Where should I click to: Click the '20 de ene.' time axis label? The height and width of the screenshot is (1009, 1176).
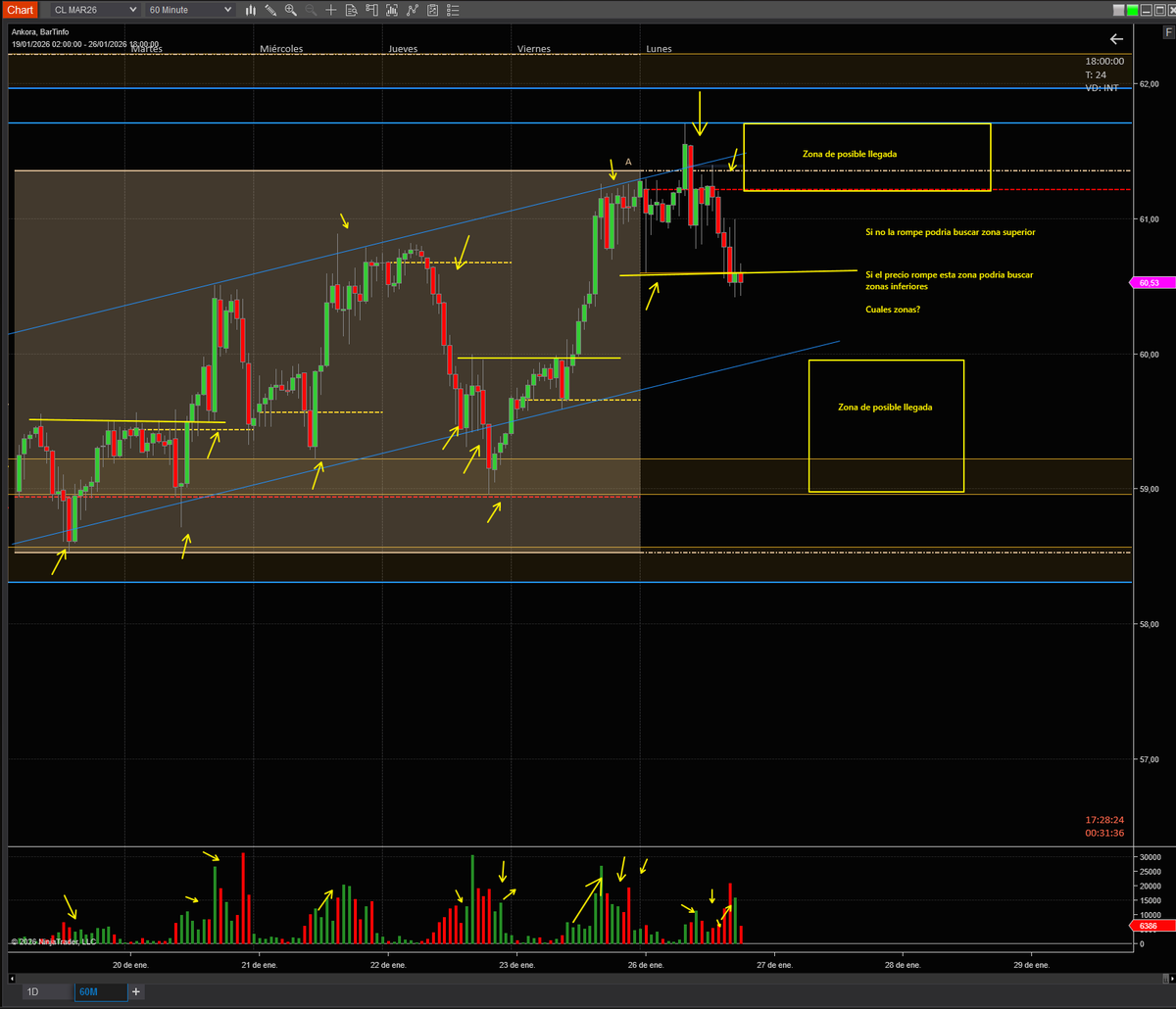coord(130,965)
